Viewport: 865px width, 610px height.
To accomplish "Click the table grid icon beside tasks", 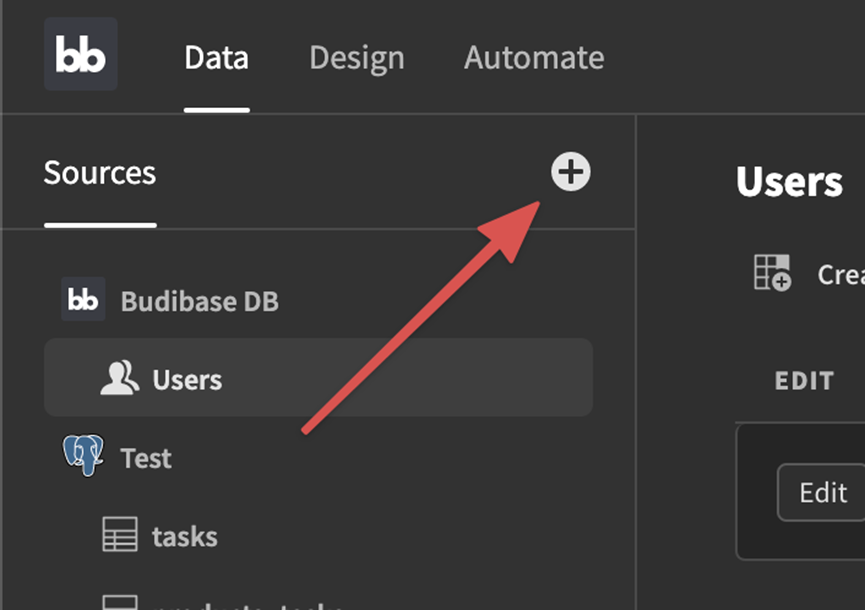I will [120, 536].
